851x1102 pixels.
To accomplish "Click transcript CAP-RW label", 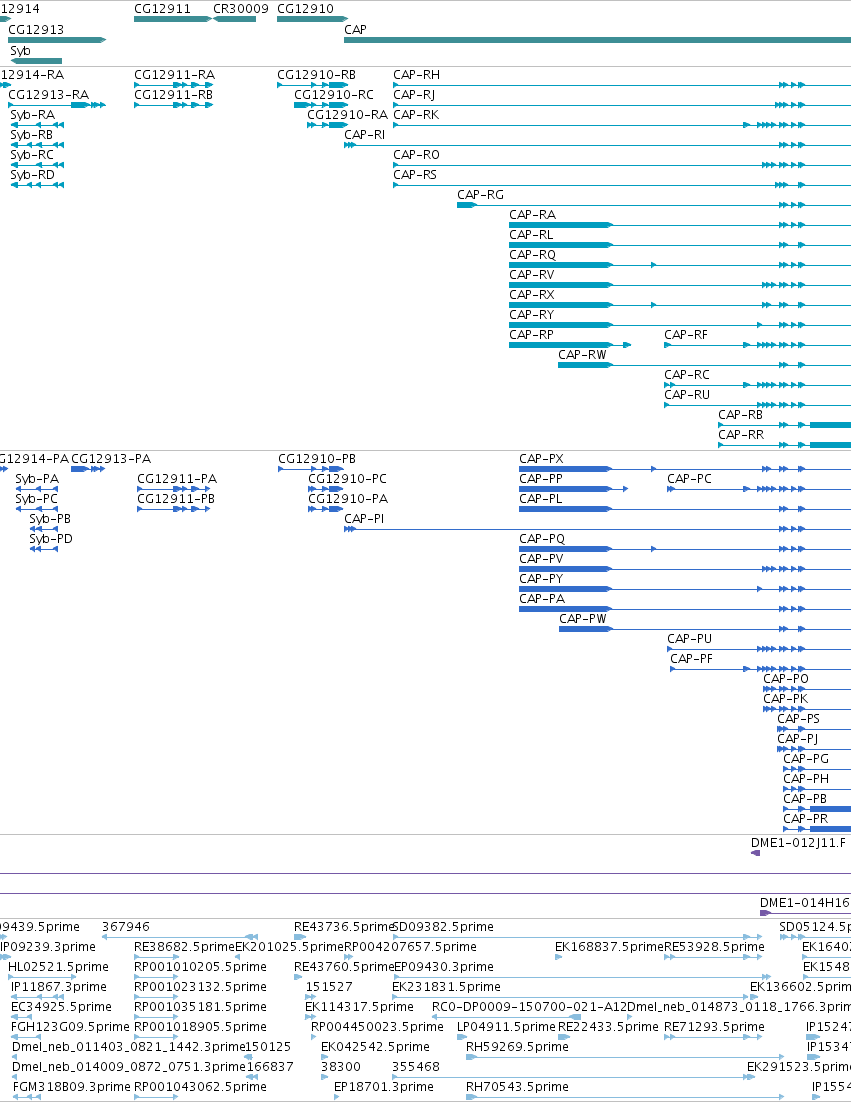I will pyautogui.click(x=582, y=355).
